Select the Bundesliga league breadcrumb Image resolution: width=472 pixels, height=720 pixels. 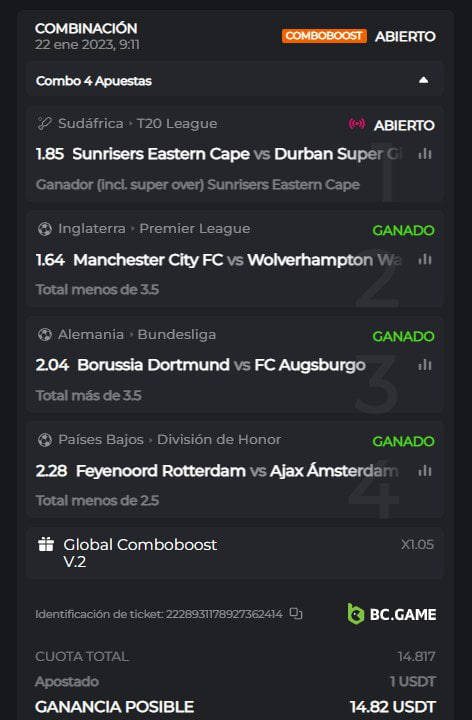(x=177, y=334)
